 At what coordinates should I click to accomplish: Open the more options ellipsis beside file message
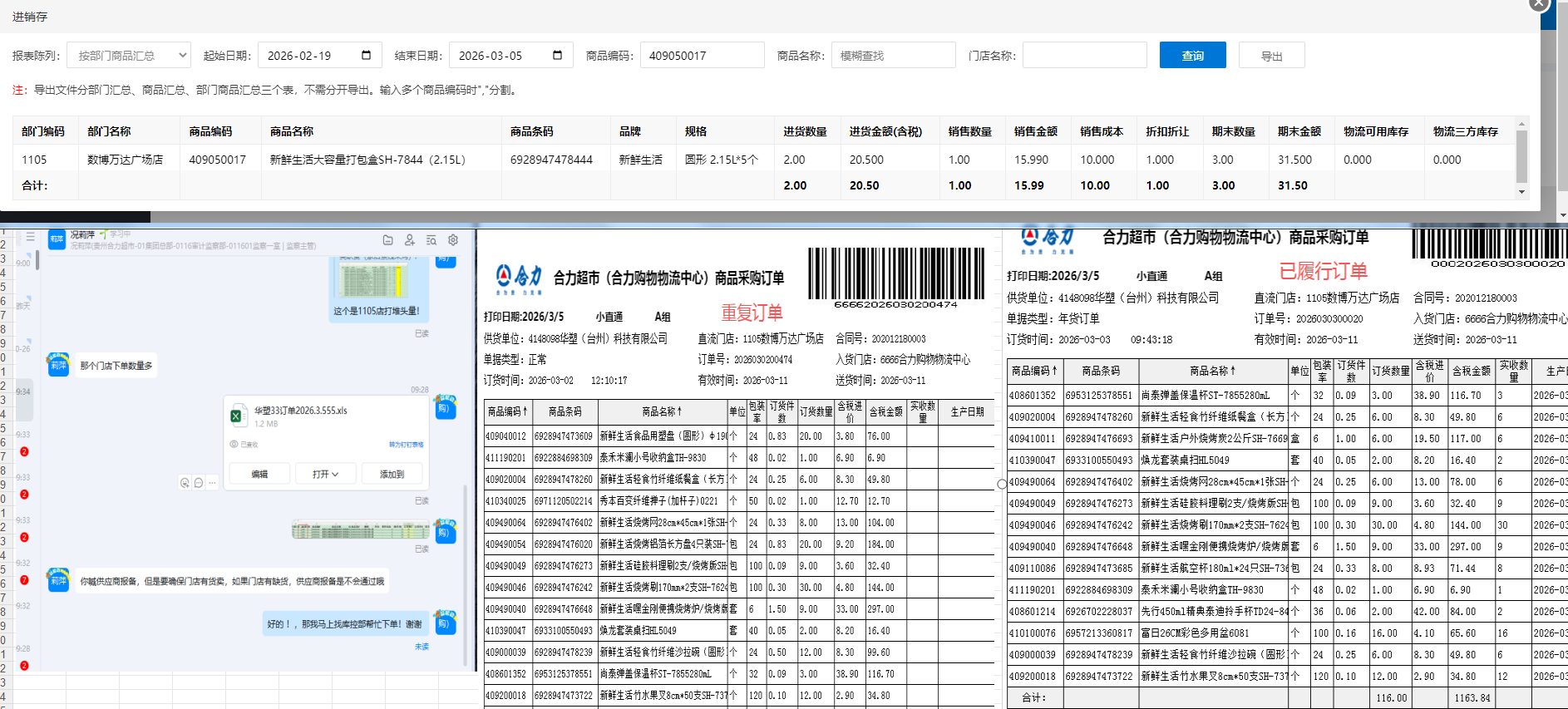coord(213,483)
